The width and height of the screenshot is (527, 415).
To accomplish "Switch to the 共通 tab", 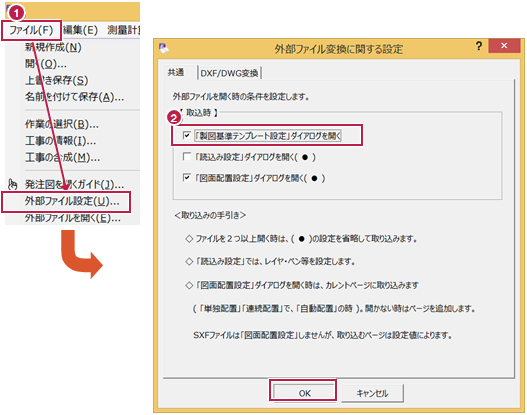I will pos(176,73).
